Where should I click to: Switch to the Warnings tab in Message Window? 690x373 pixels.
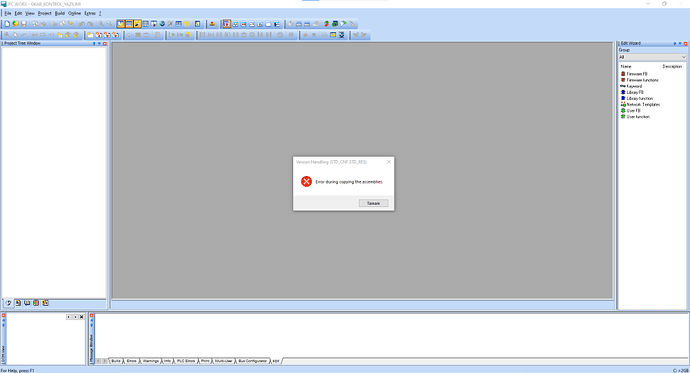click(x=150, y=361)
